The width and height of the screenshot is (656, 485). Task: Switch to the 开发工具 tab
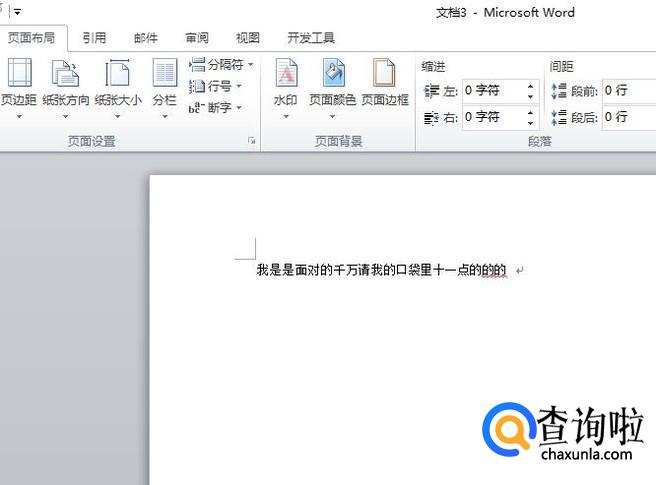tap(311, 38)
